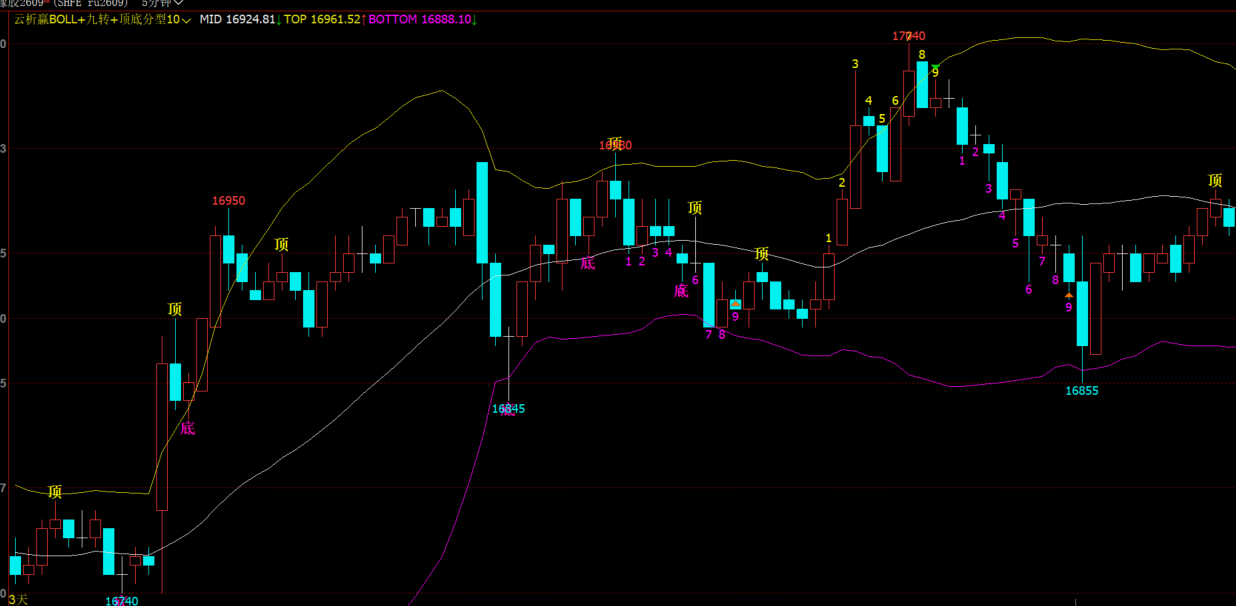Select the BOTTOM 16888.10 readout
The width and height of the screenshot is (1236, 606).
tap(420, 19)
